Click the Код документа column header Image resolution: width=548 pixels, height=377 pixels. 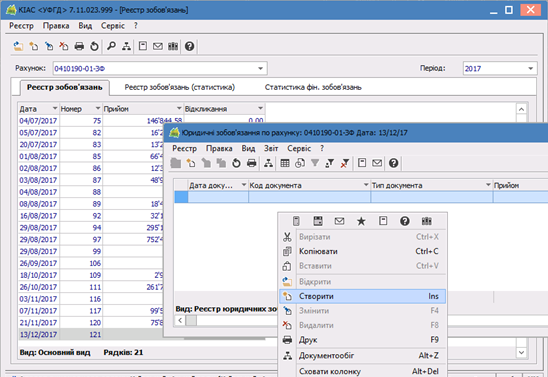[309, 185]
